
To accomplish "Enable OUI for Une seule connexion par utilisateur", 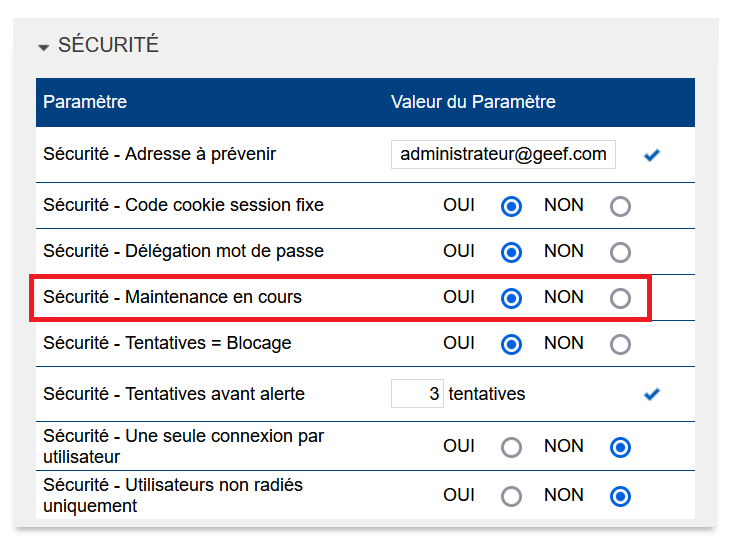I will (x=512, y=447).
